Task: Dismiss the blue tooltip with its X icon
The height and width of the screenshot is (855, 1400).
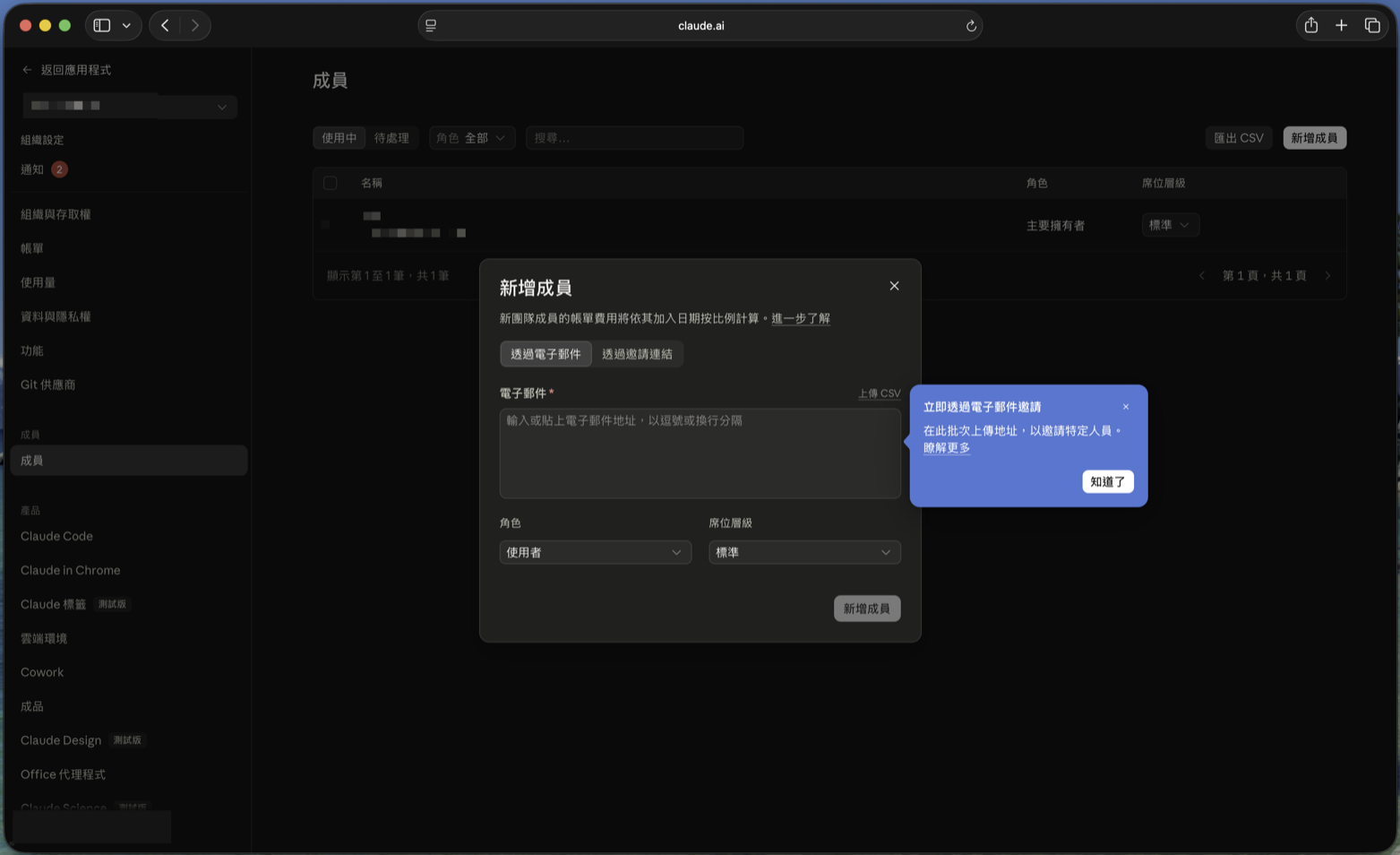Action: [x=1126, y=407]
